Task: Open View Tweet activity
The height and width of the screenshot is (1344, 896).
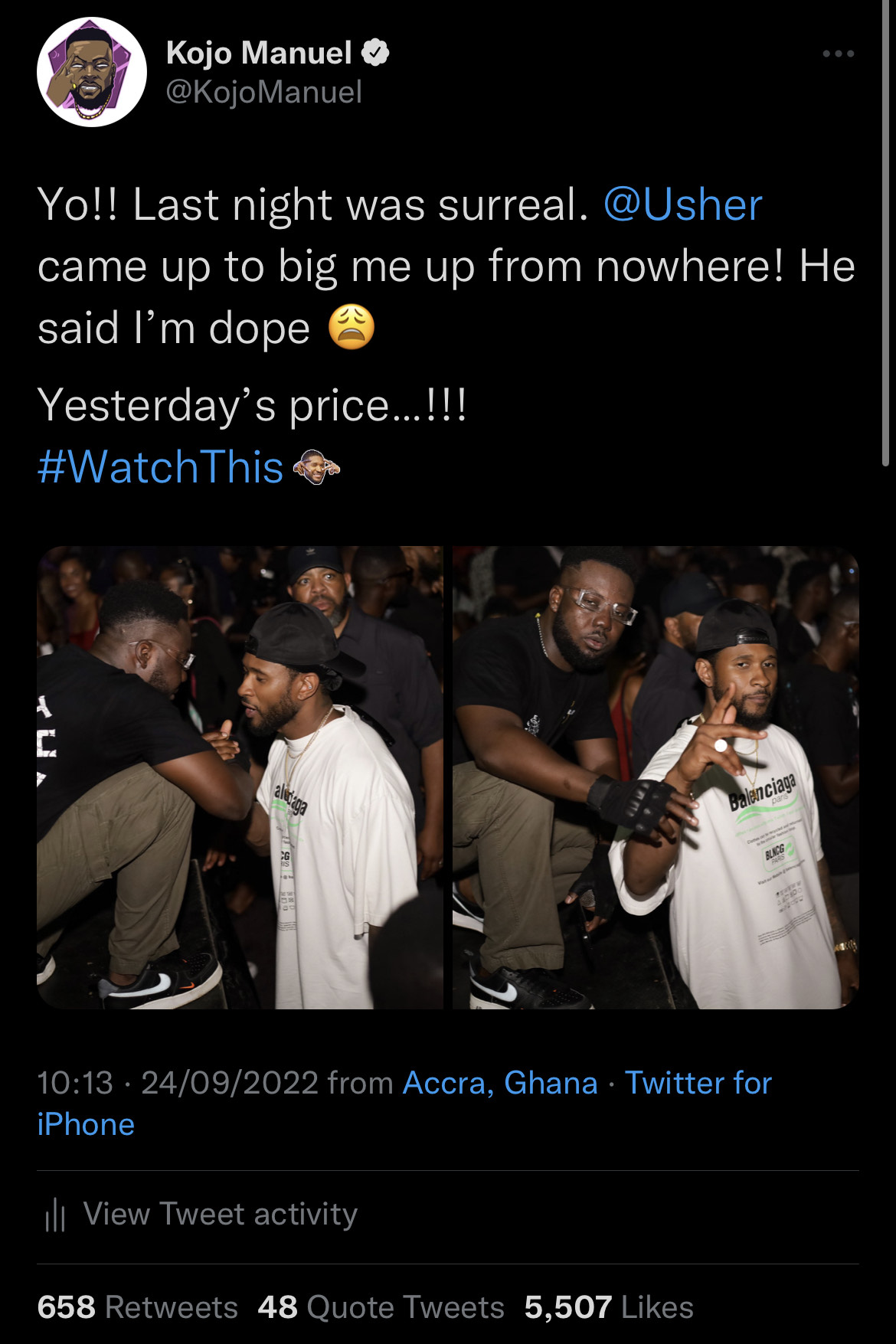Action: [x=220, y=1215]
